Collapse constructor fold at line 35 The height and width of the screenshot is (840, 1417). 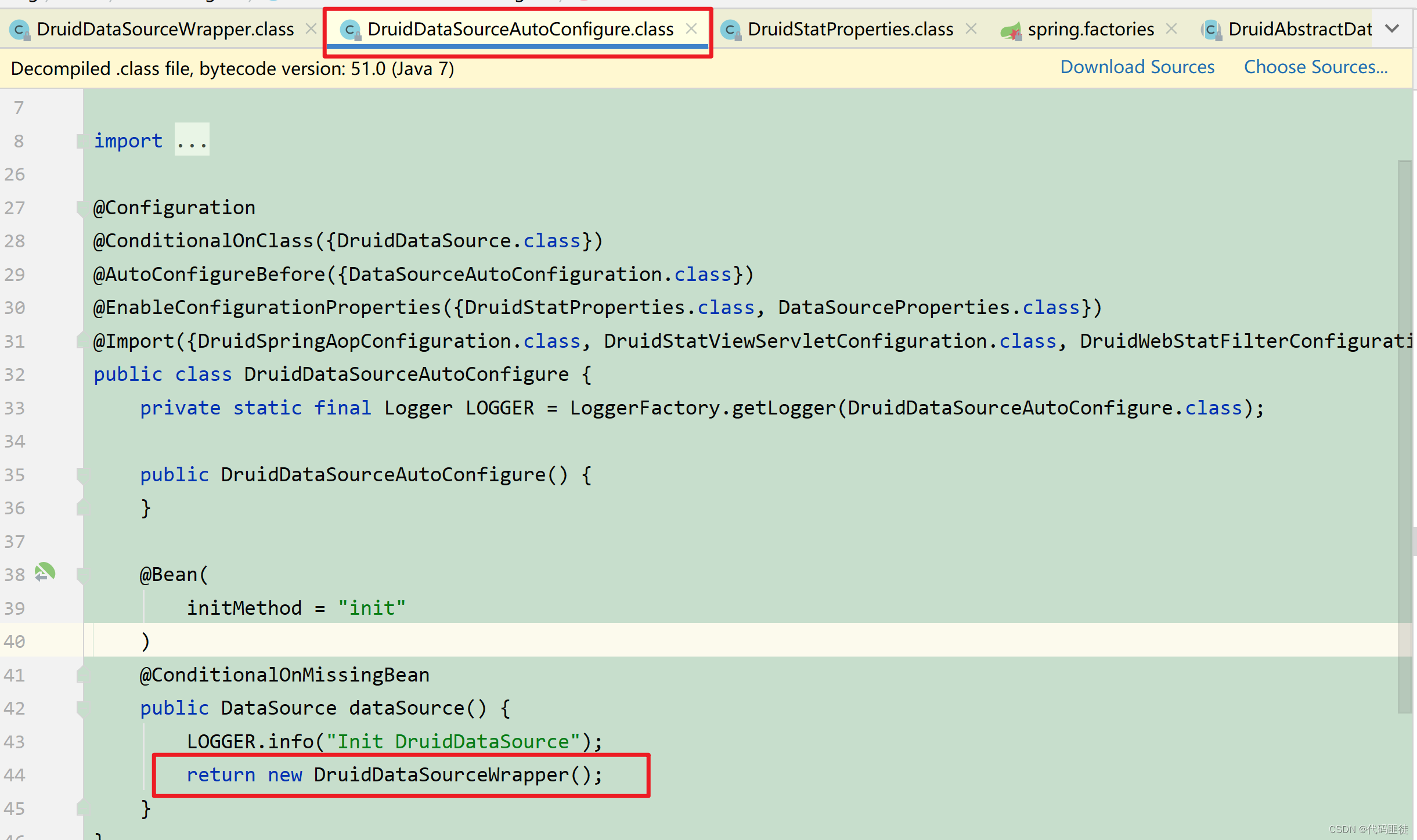[80, 475]
